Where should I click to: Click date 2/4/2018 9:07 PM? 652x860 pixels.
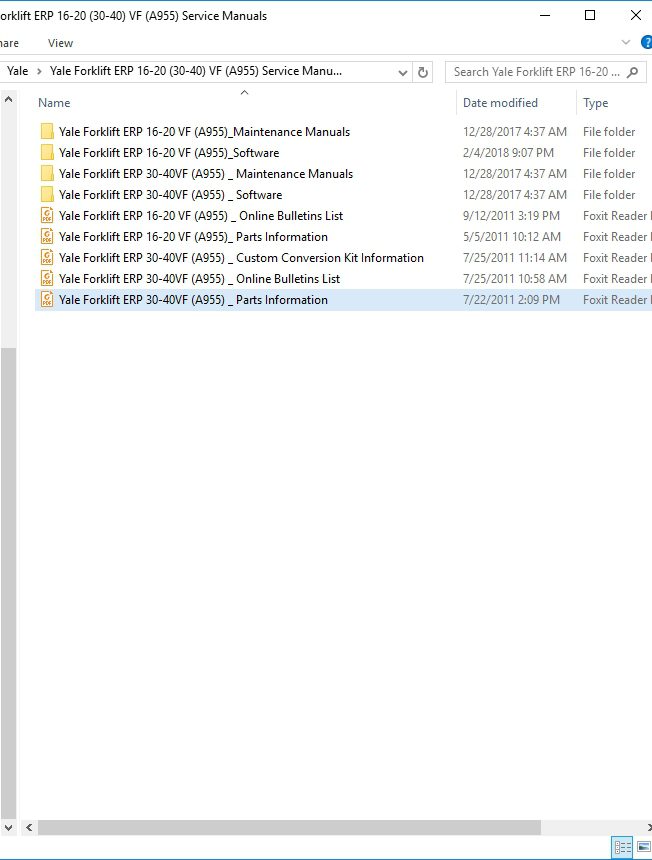click(x=508, y=152)
